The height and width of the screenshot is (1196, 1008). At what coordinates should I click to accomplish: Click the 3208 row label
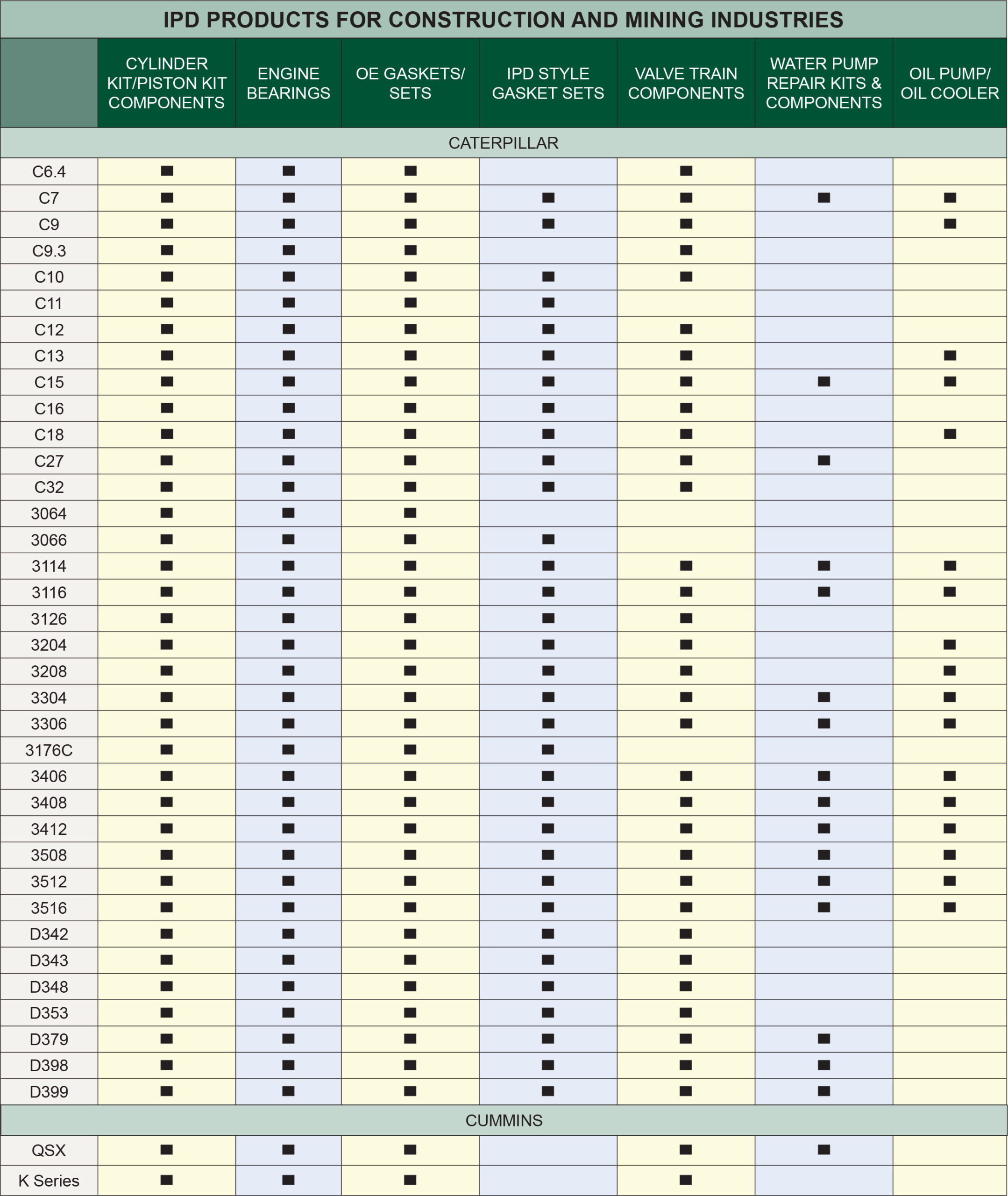[49, 671]
